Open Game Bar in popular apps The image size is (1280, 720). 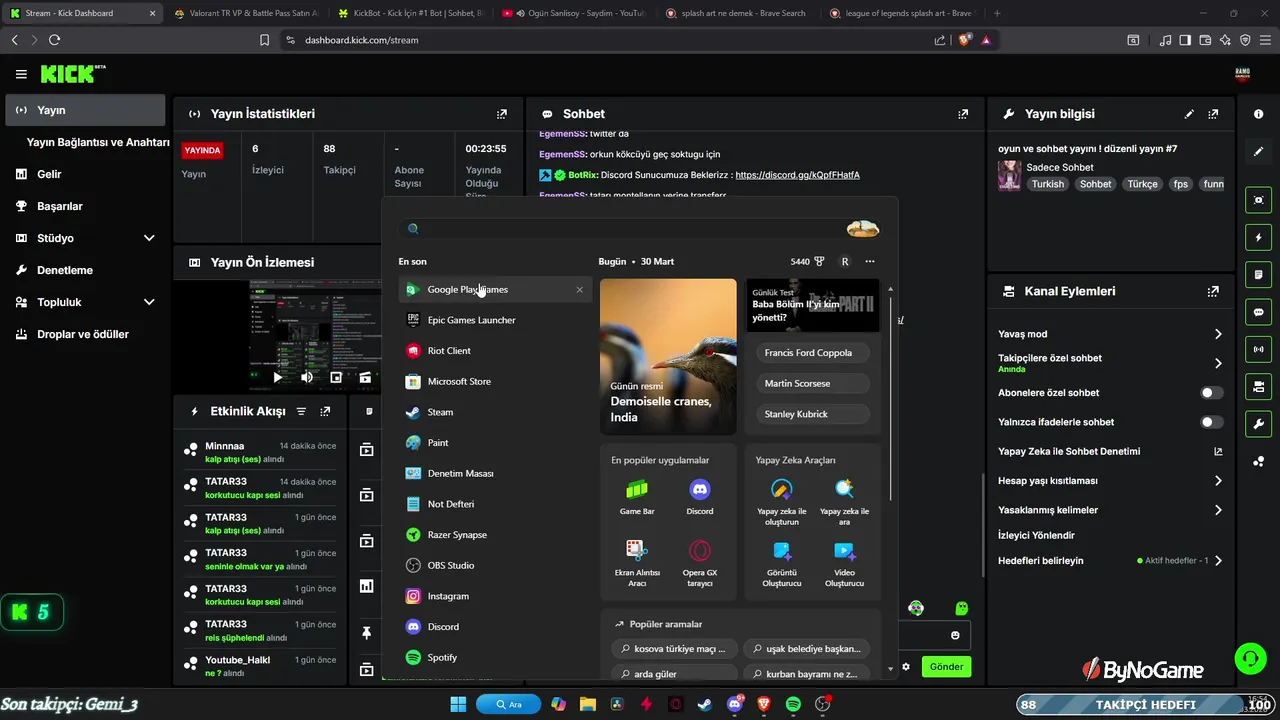(637, 497)
